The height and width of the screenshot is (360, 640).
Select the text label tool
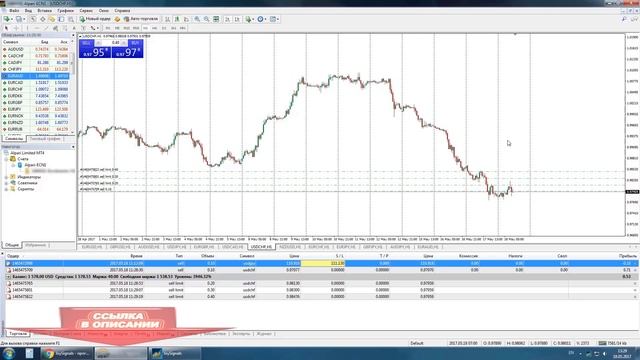[83, 28]
